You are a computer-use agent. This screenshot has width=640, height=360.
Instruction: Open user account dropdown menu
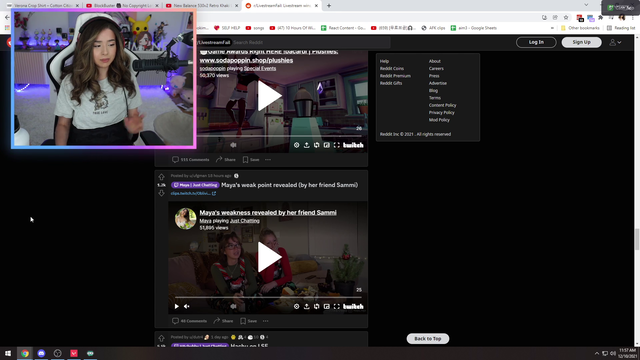(x=615, y=42)
